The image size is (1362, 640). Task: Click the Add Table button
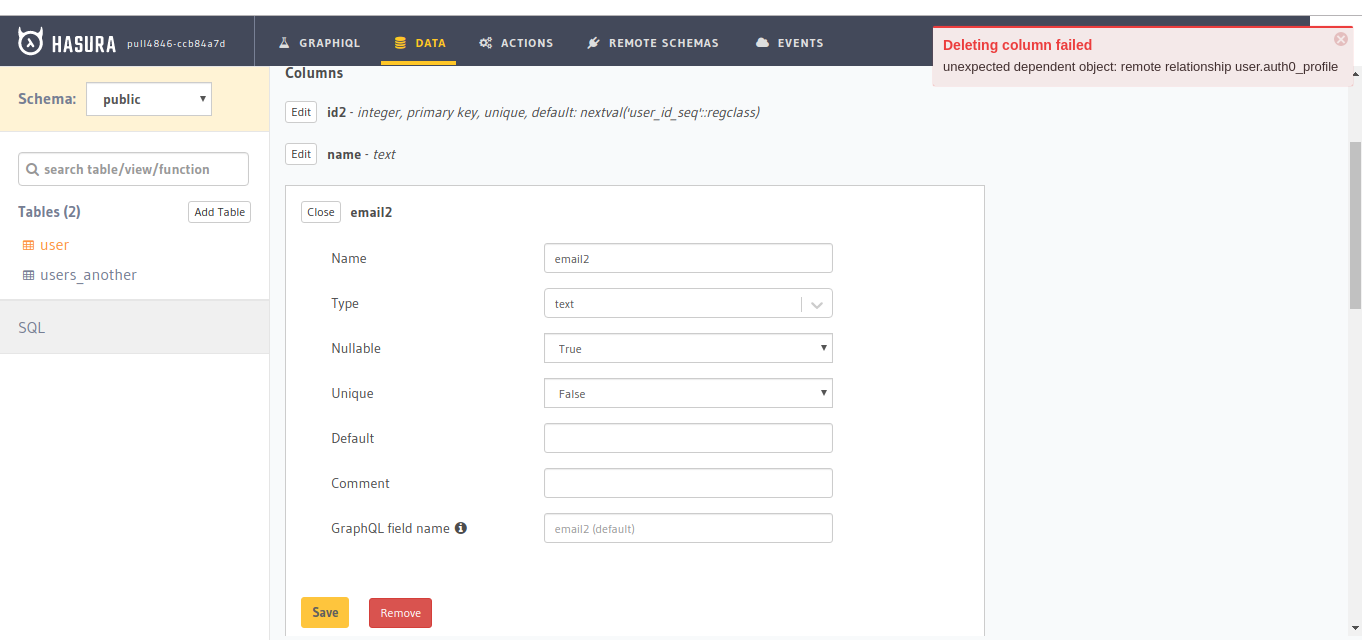[219, 212]
